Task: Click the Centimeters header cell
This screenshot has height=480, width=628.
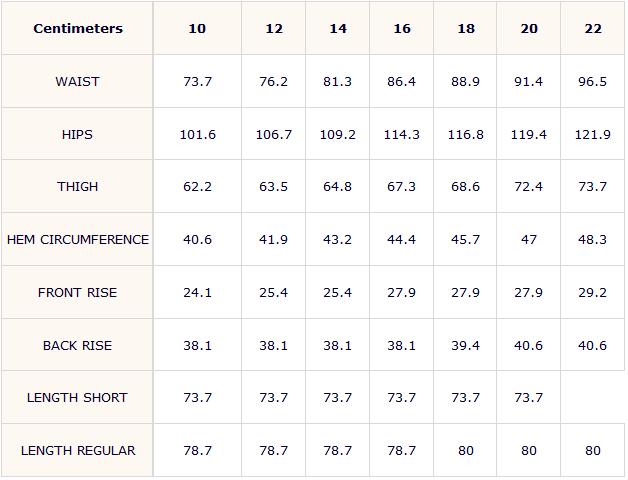Action: click(77, 28)
